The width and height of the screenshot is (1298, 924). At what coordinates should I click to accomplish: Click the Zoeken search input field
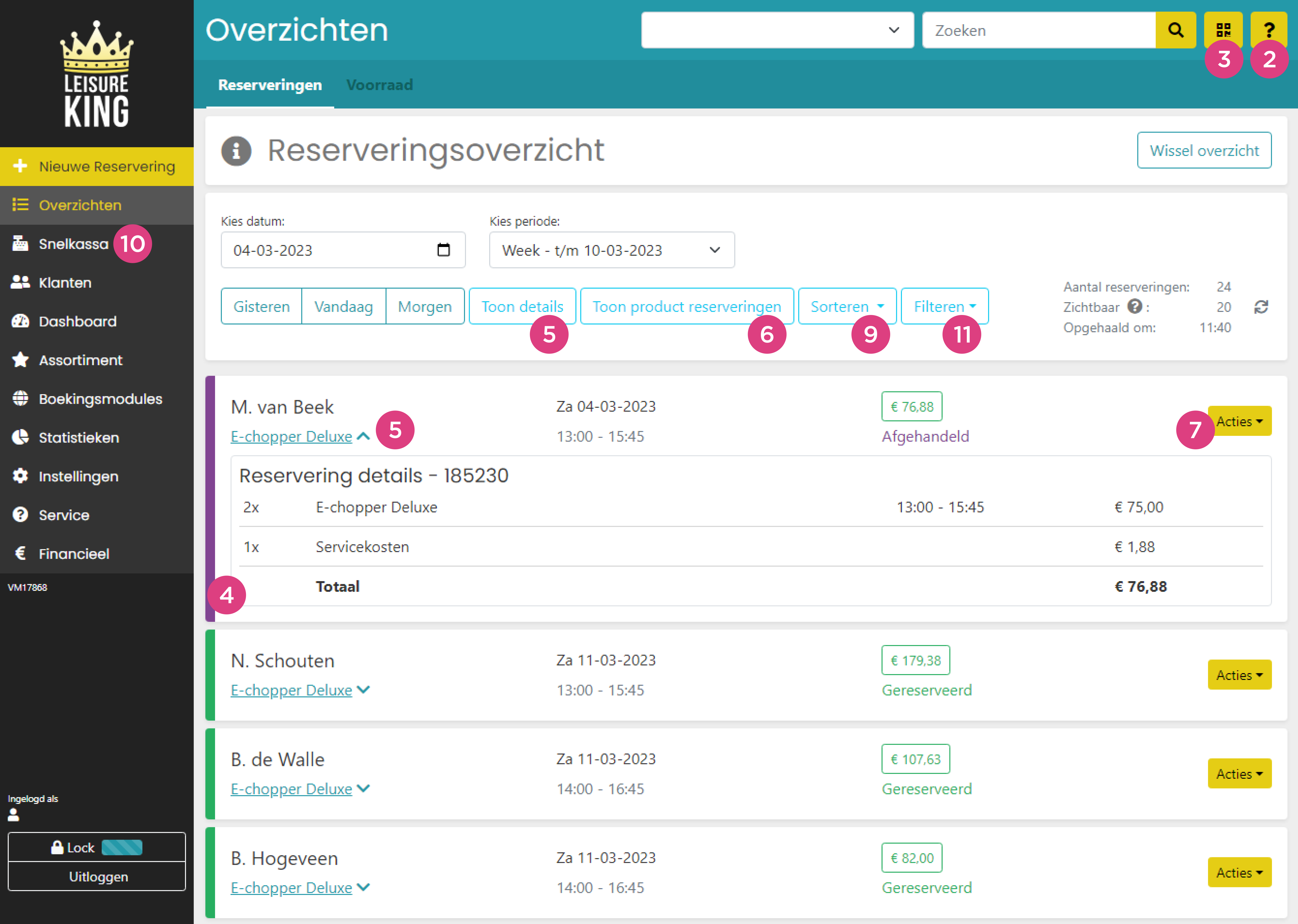click(1039, 30)
